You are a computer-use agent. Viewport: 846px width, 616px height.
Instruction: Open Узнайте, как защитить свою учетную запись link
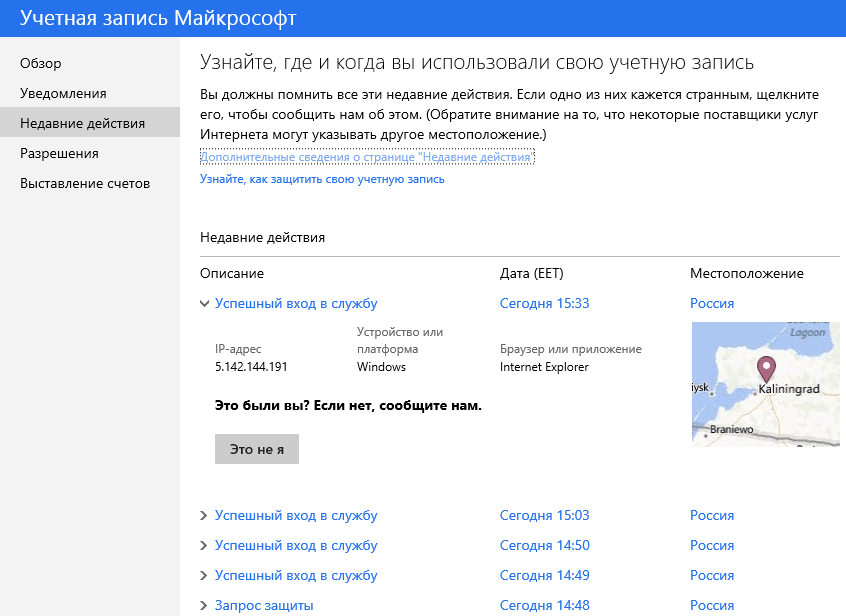click(322, 179)
